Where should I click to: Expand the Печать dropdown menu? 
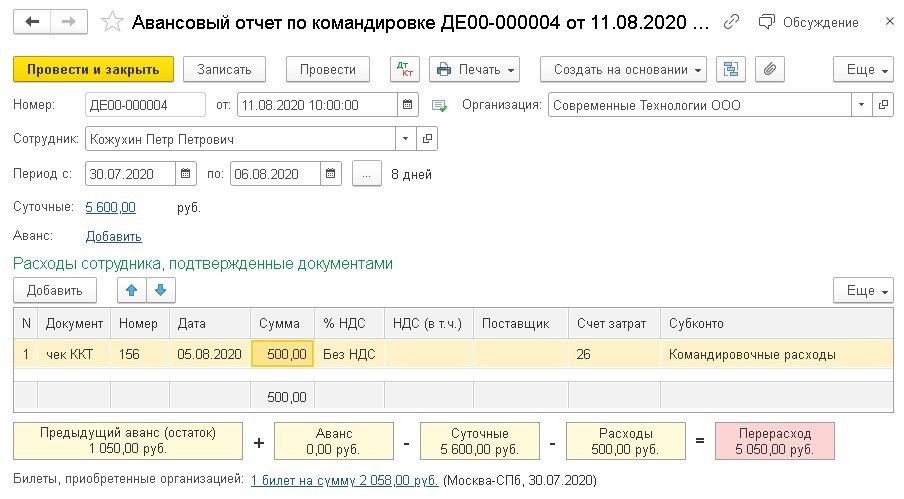475,69
